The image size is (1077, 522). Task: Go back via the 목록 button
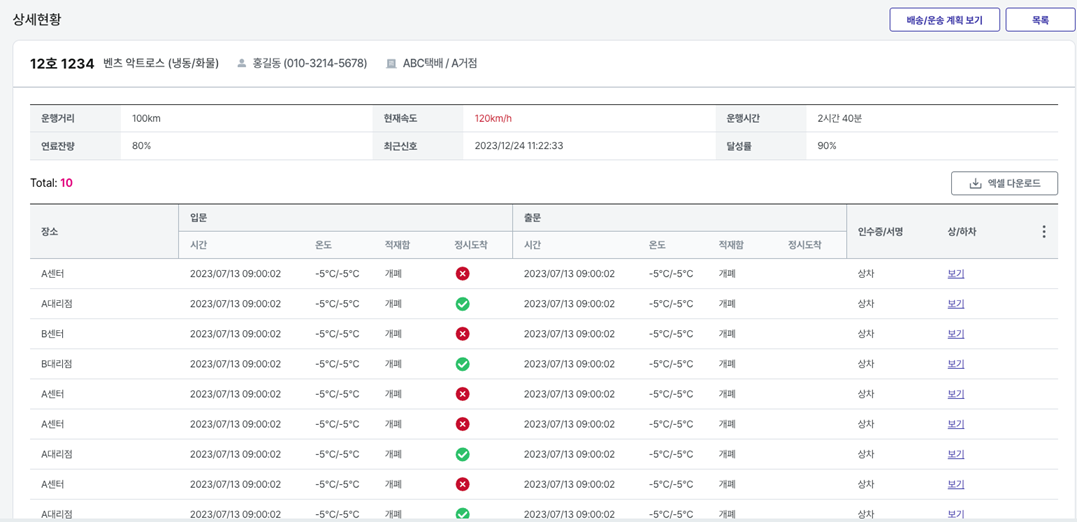coord(1040,20)
